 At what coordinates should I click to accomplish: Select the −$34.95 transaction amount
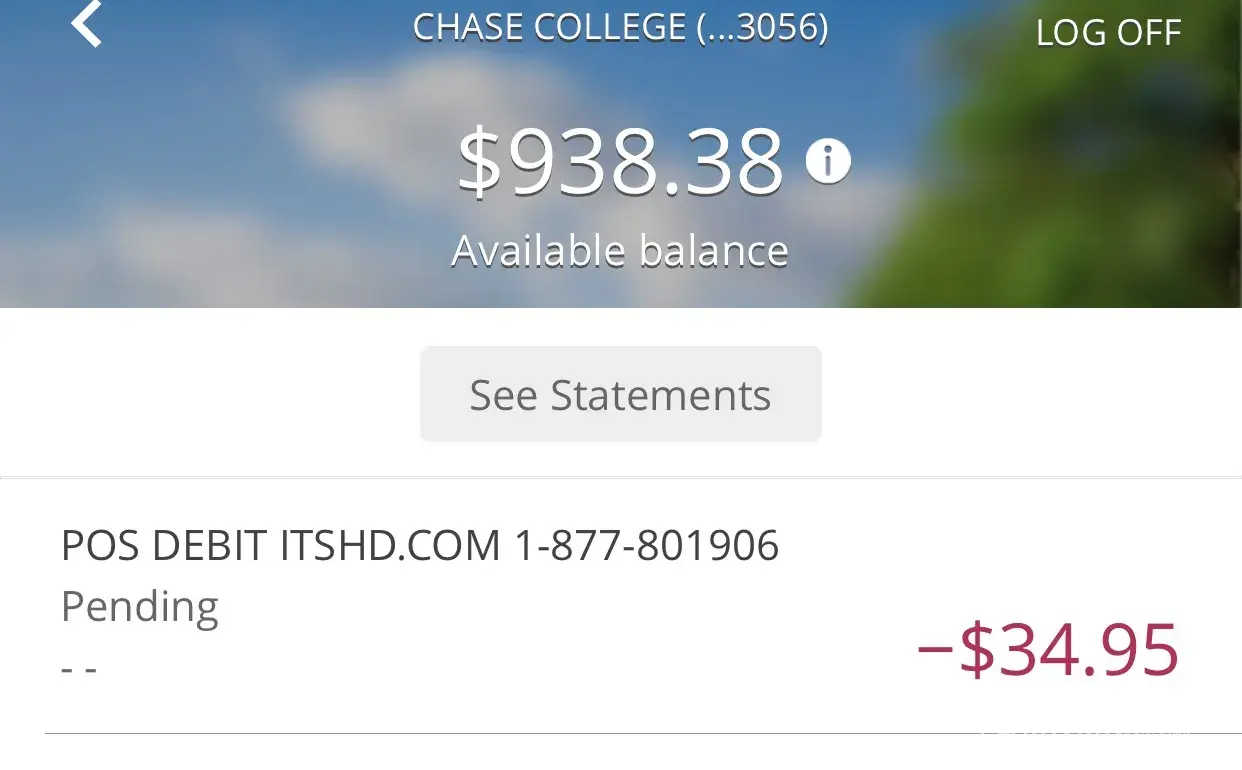[x=1048, y=651]
